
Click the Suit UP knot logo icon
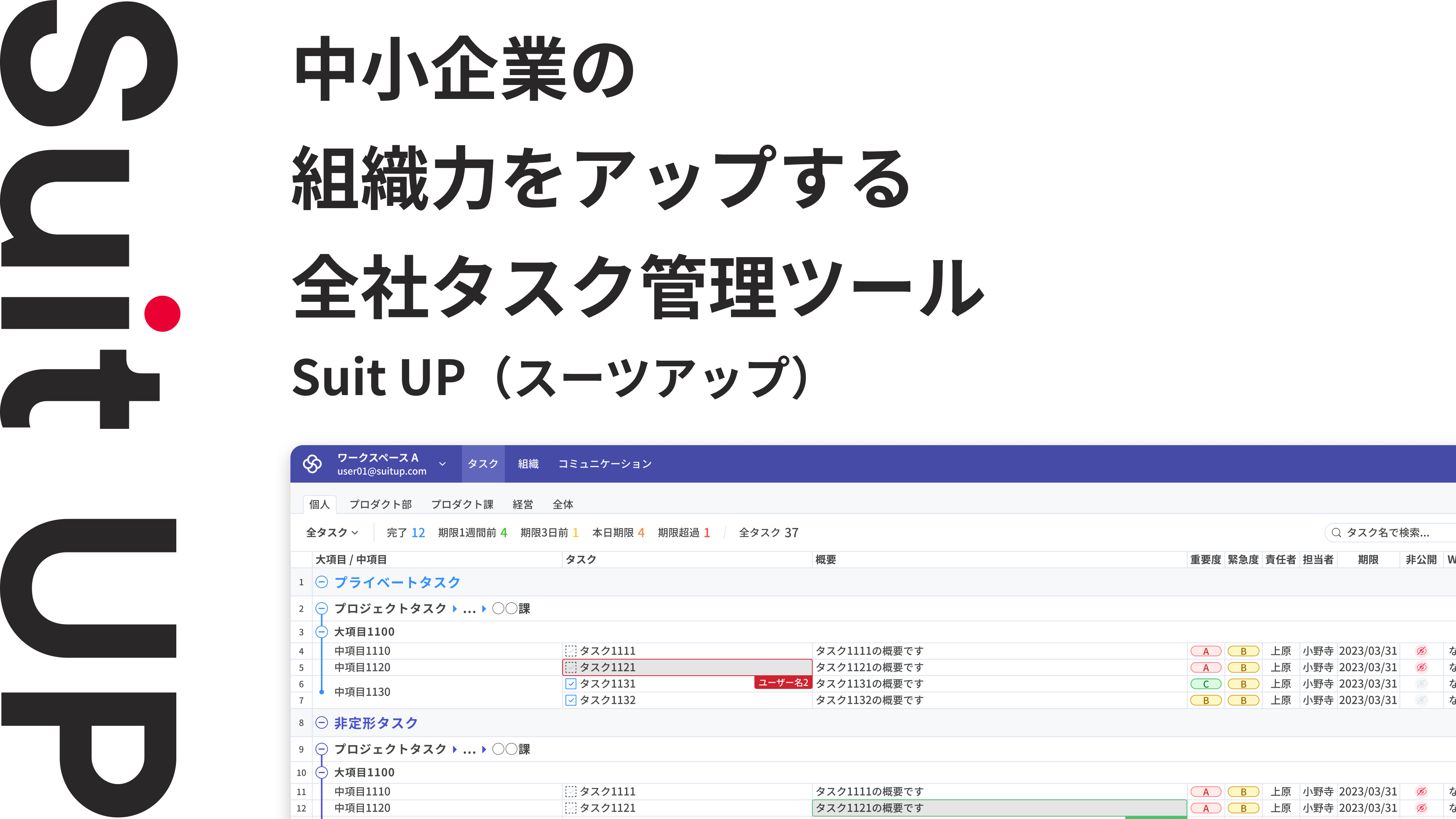312,463
